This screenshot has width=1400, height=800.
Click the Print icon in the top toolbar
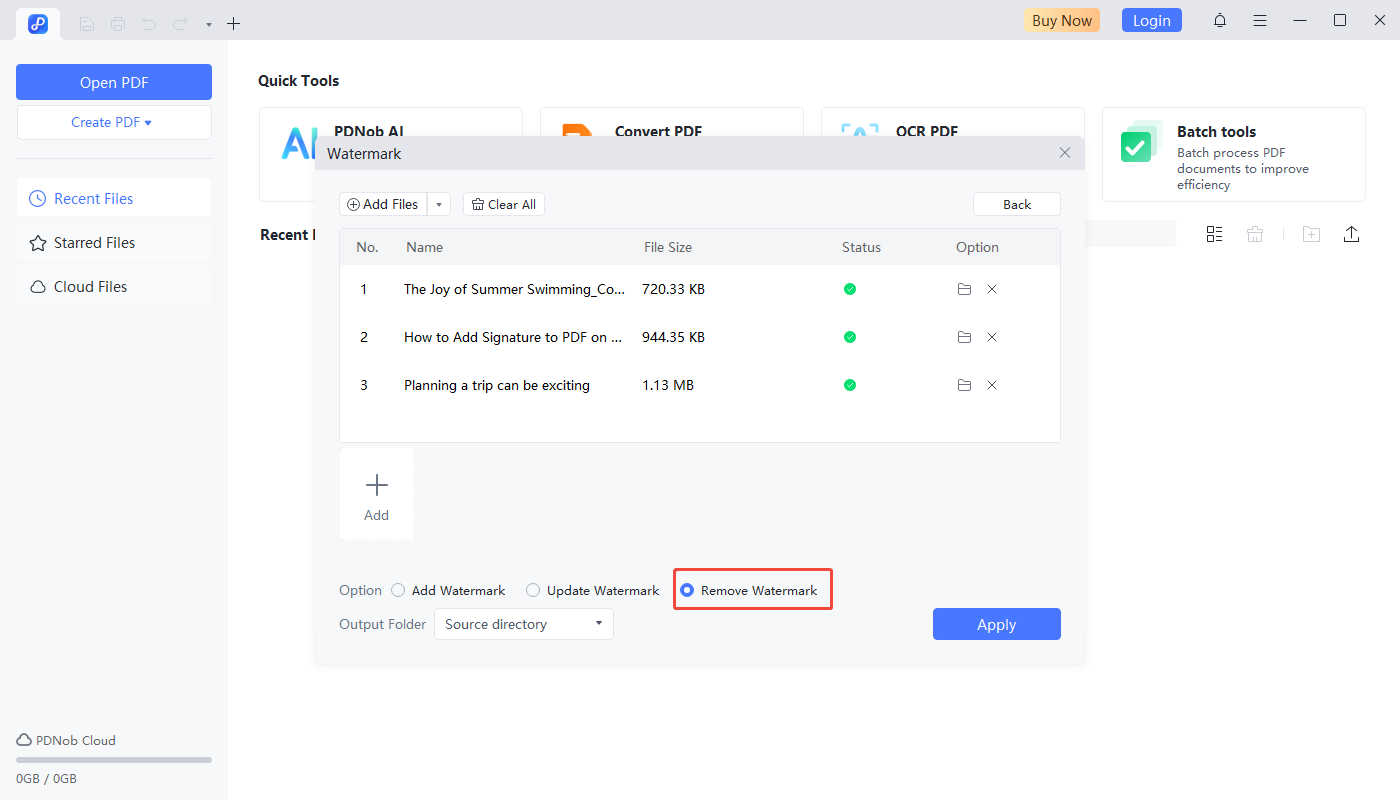(x=117, y=23)
